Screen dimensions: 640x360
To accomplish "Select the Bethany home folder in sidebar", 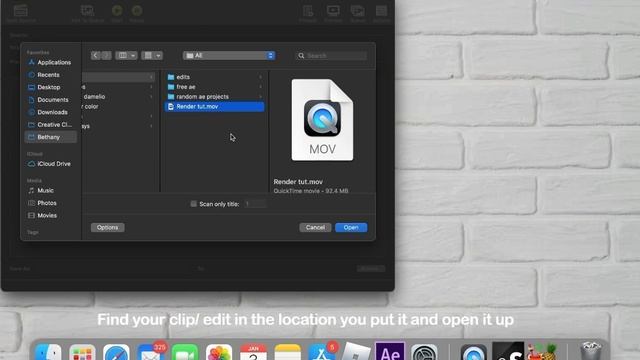I will (x=51, y=137).
